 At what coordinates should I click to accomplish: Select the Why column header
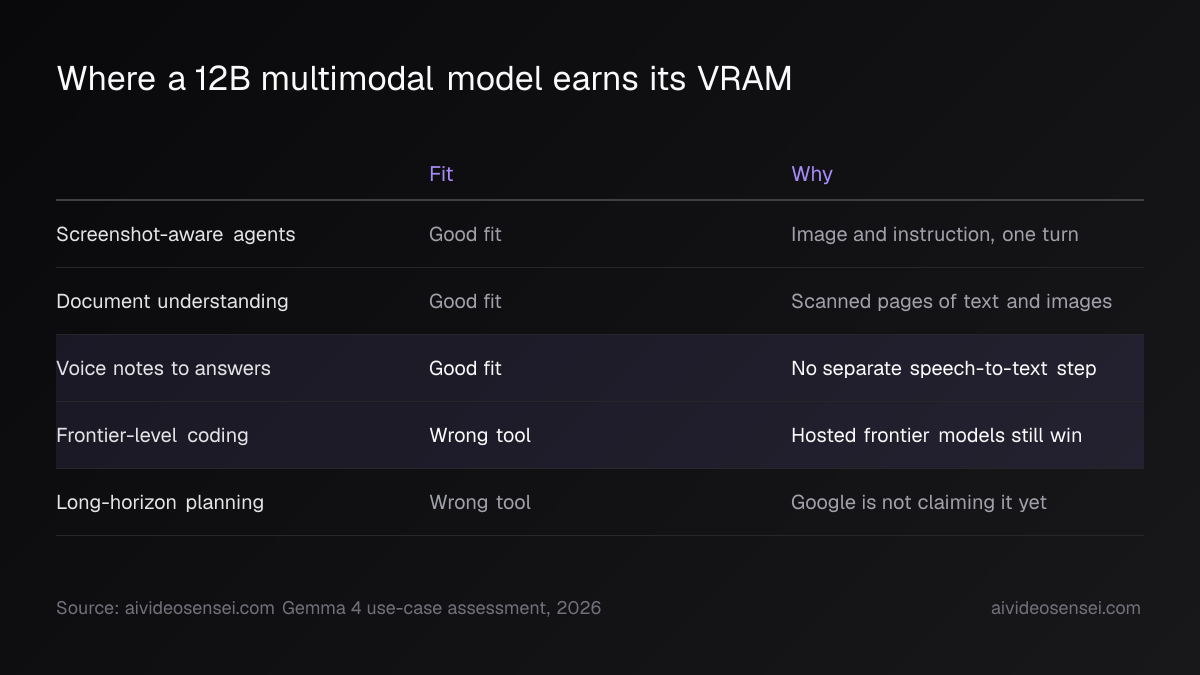click(x=812, y=174)
